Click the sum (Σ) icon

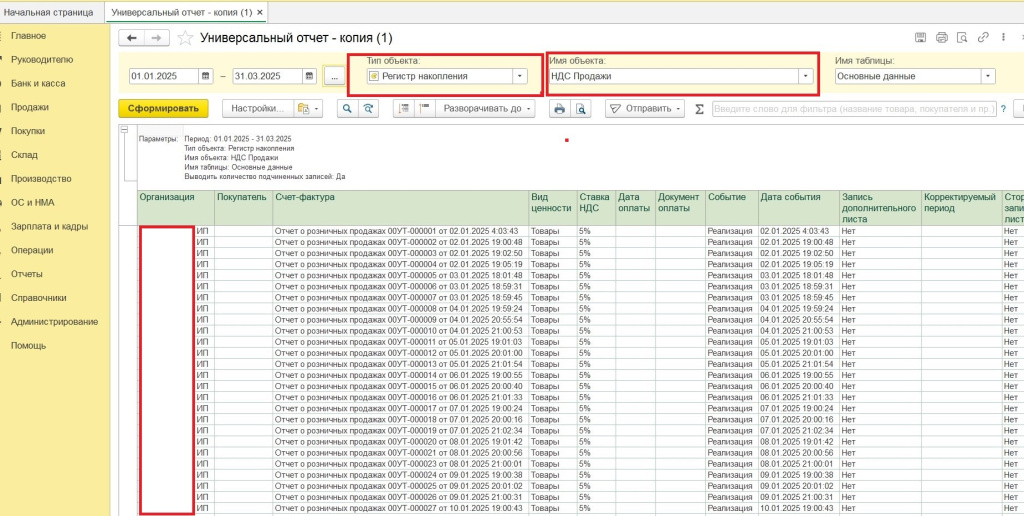(699, 108)
